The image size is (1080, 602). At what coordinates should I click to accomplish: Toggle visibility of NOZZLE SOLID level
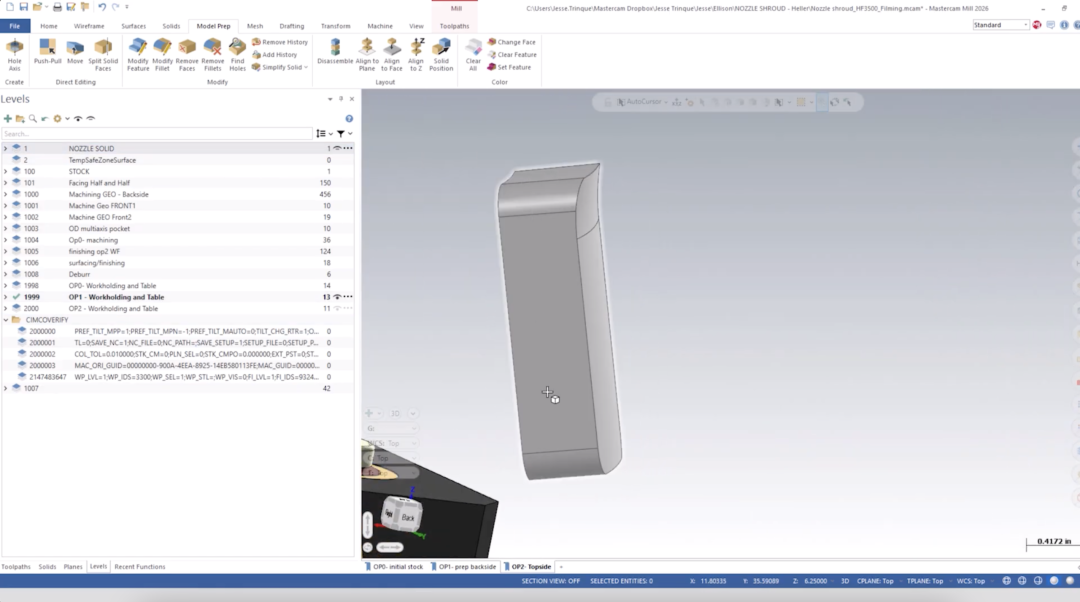click(338, 148)
